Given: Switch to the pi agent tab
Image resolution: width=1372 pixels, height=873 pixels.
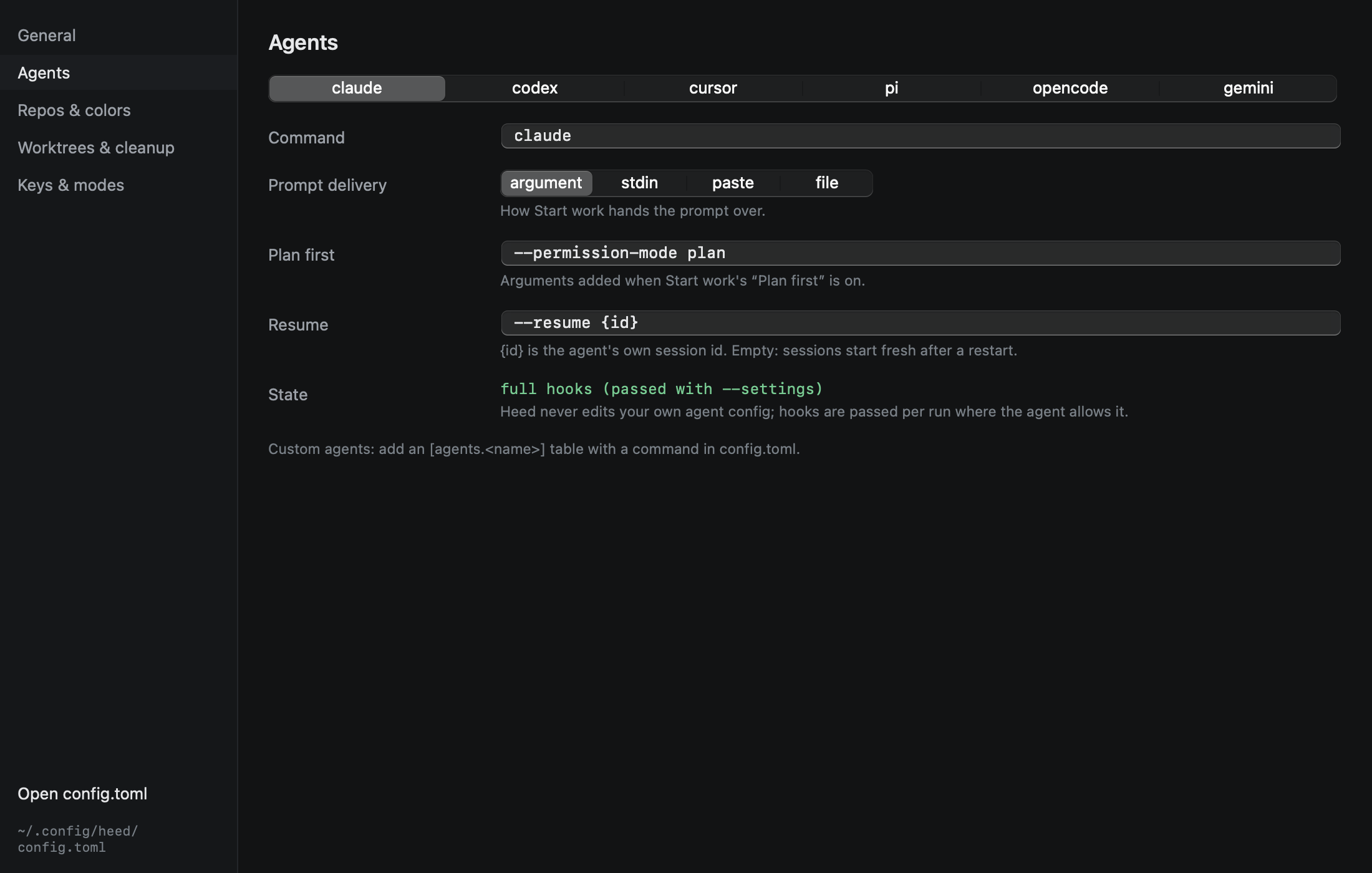Looking at the screenshot, I should pos(891,89).
